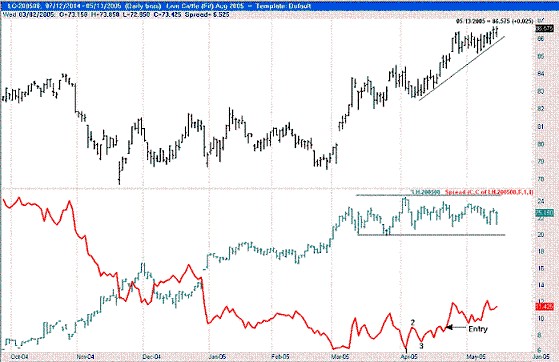
Task: Click the 85 price axis label
Action: pyautogui.click(x=540, y=56)
